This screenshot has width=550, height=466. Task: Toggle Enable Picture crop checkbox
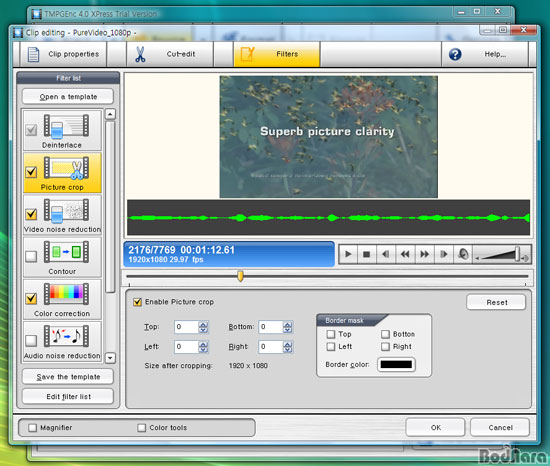[138, 302]
